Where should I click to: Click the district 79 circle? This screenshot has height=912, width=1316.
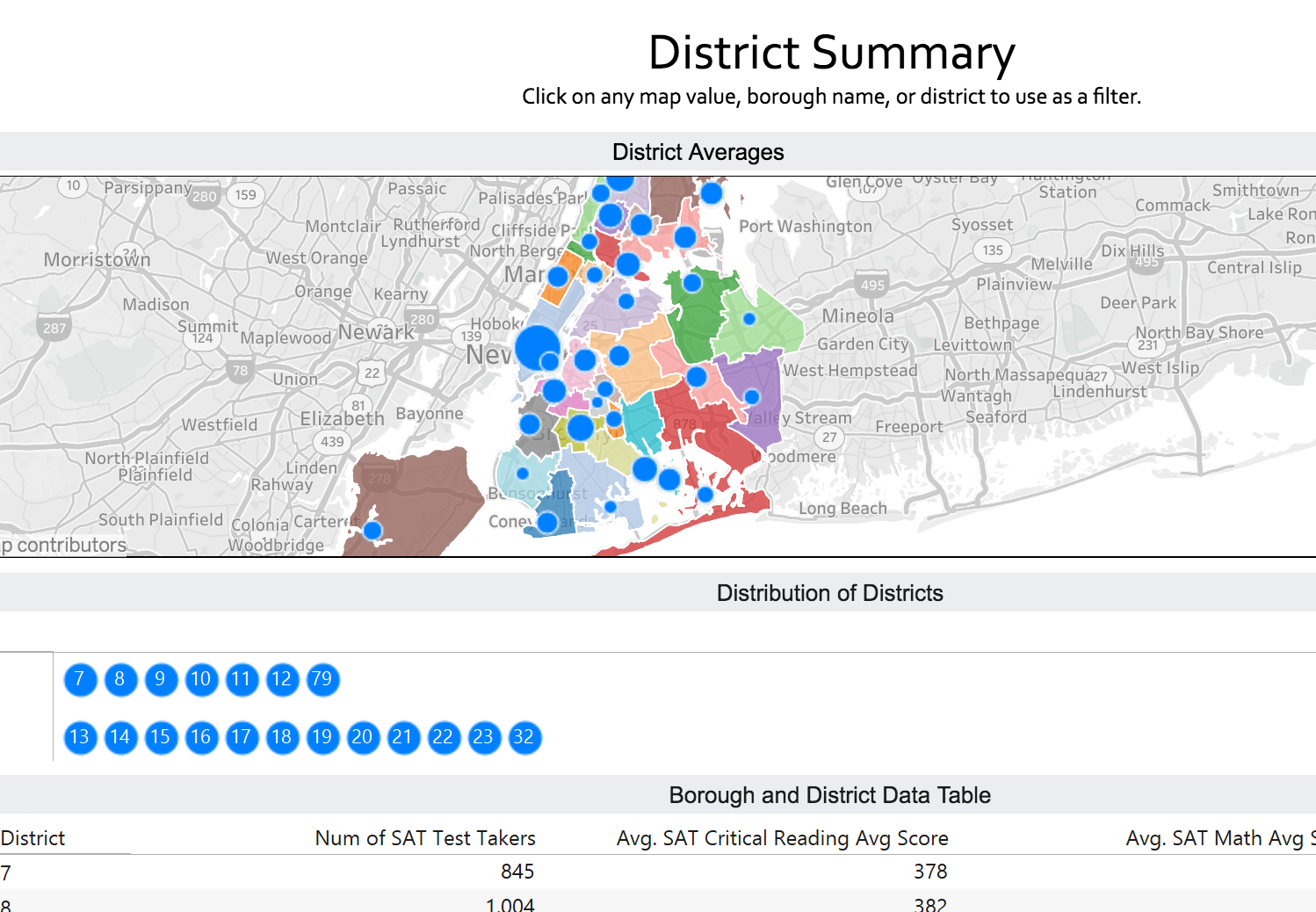(x=322, y=679)
